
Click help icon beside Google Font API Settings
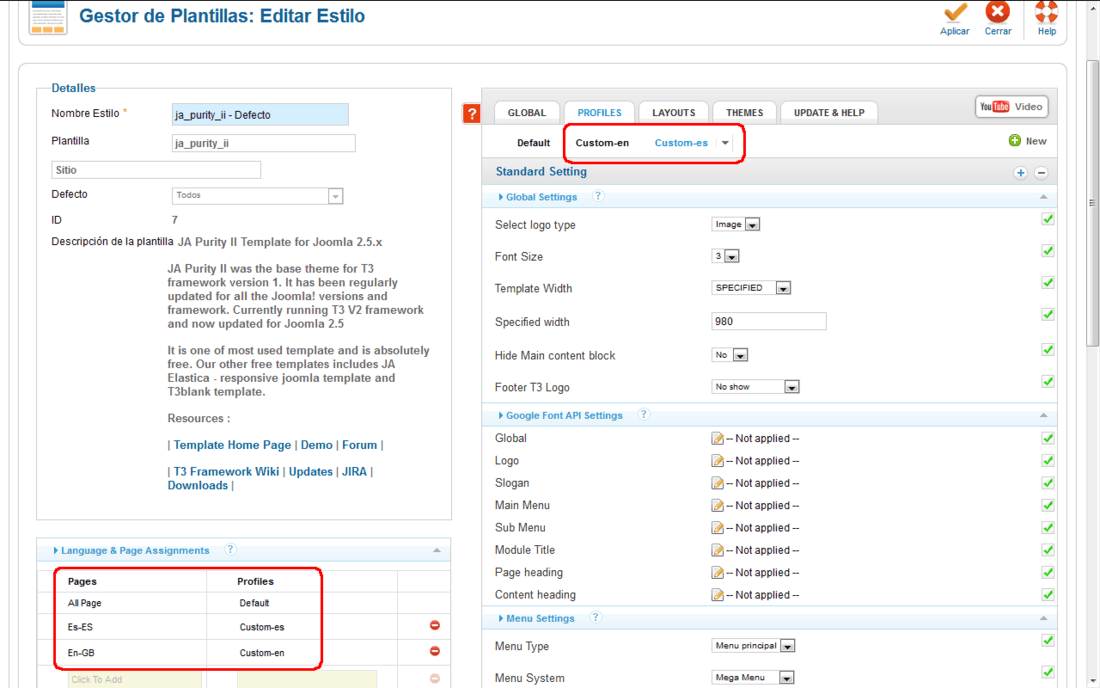tap(643, 414)
